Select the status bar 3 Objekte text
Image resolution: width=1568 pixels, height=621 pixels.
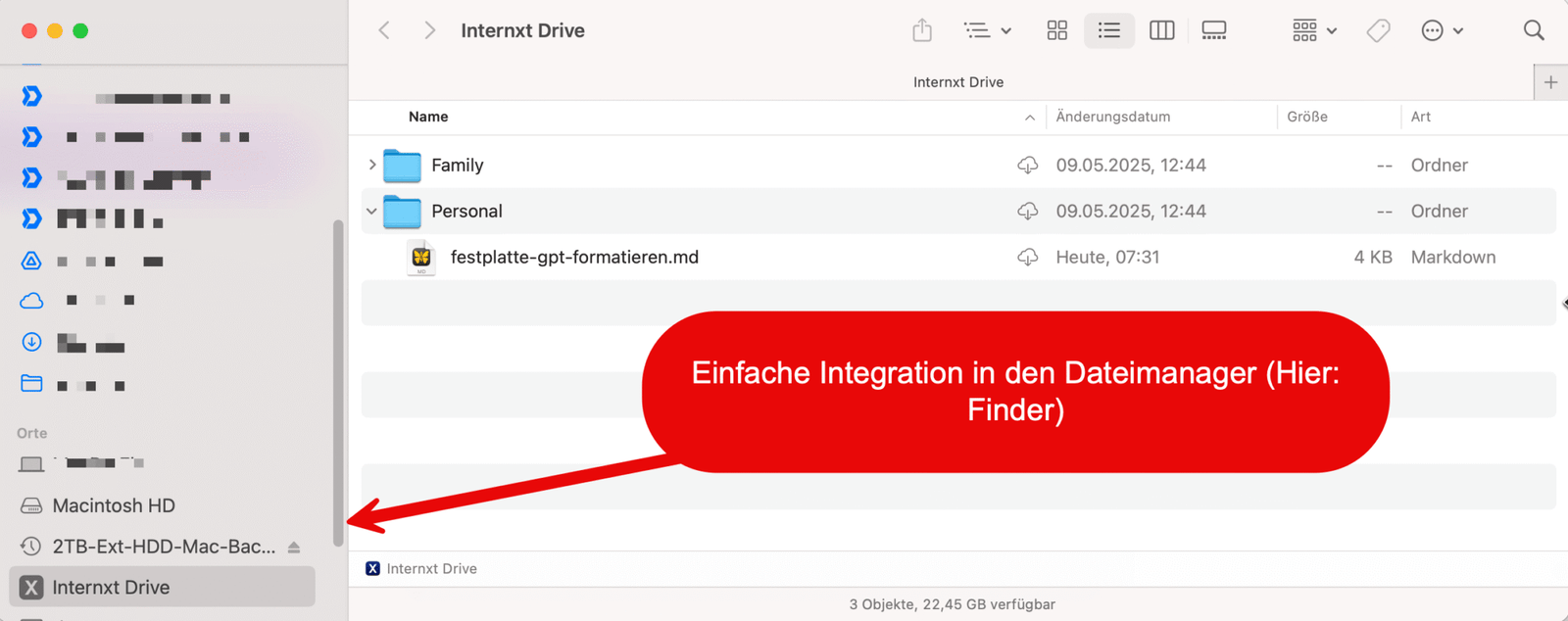[x=952, y=604]
